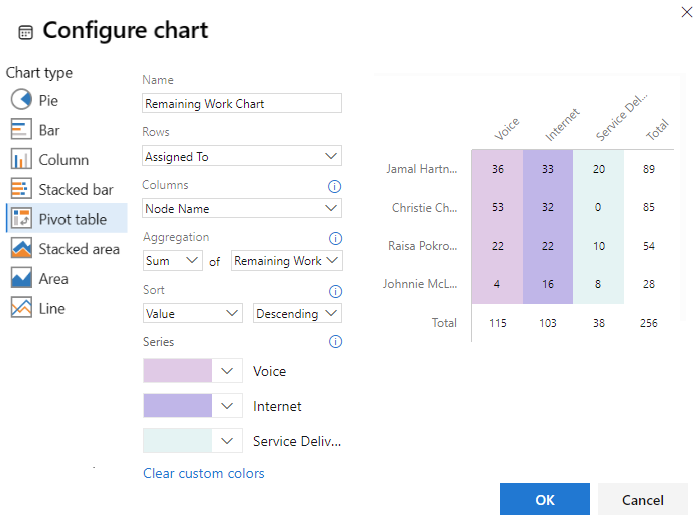The height and width of the screenshot is (526, 694).
Task: Select the Stacked bar chart icon
Action: click(21, 189)
